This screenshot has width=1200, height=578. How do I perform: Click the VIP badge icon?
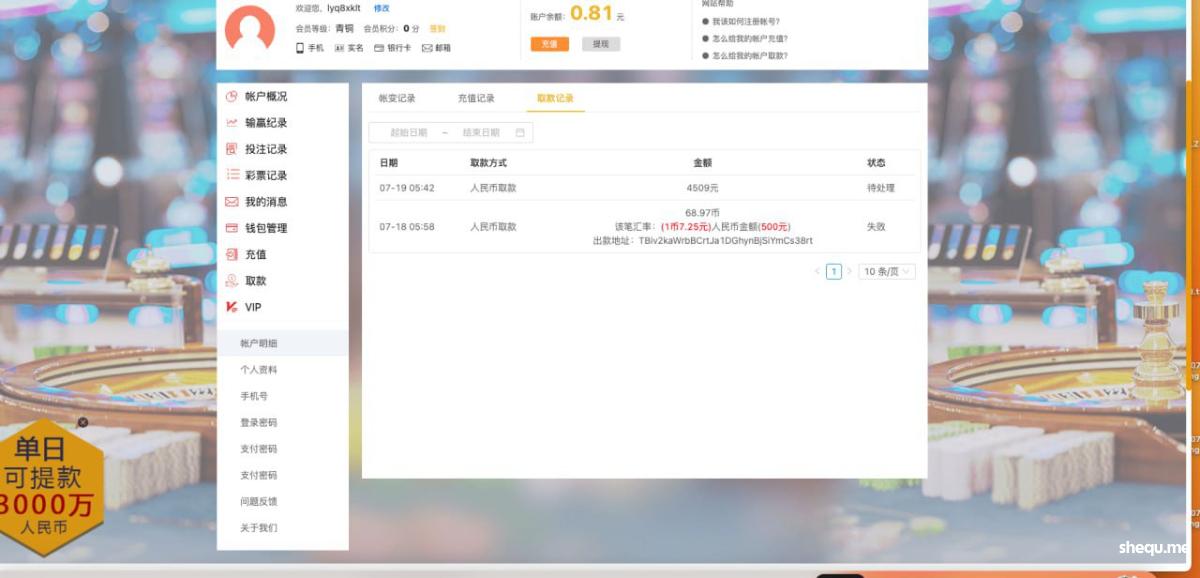point(232,307)
